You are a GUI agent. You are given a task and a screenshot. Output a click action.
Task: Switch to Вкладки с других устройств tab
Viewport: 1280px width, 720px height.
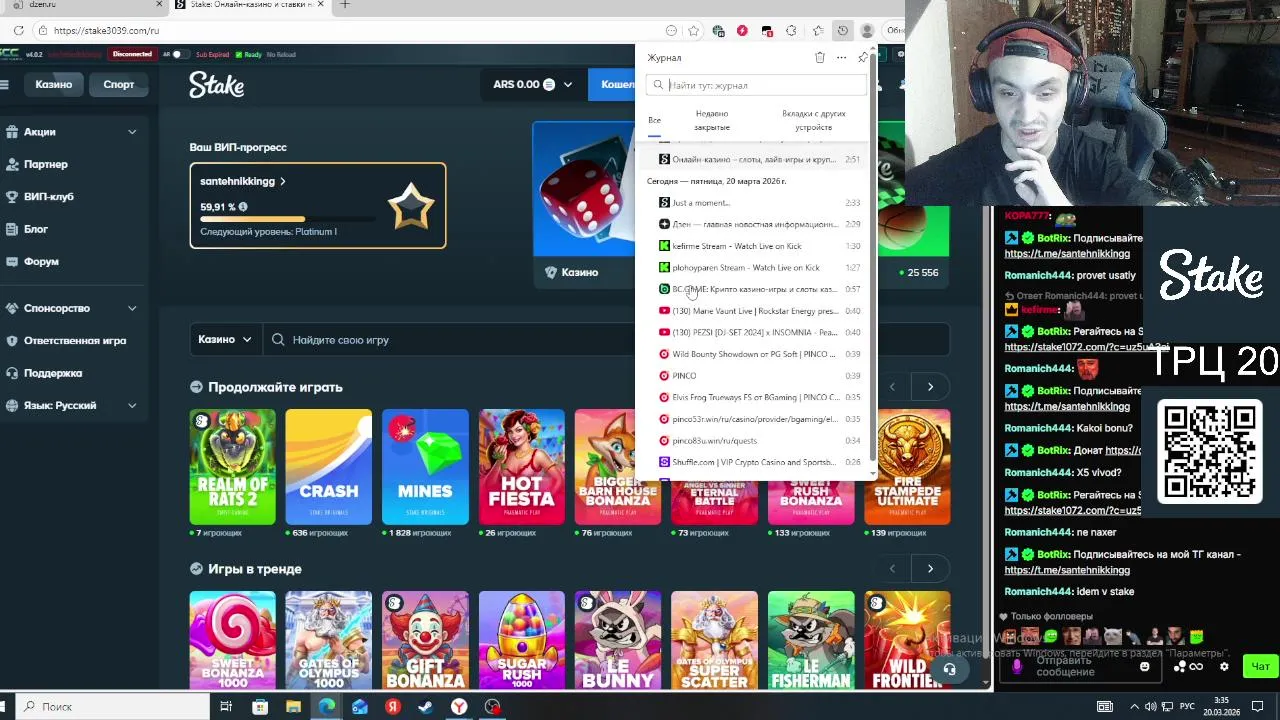click(x=813, y=120)
